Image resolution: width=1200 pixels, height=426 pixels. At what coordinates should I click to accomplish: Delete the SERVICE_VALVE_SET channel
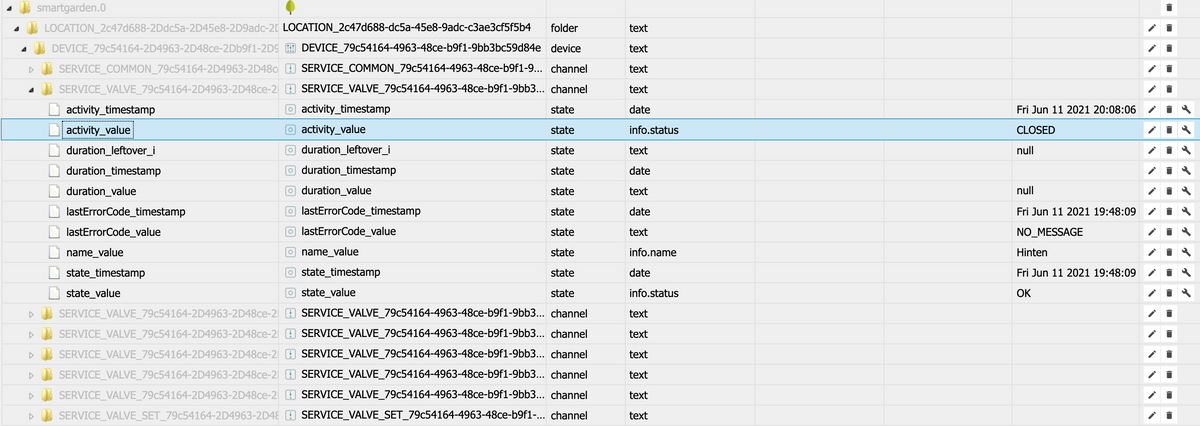pos(1168,415)
